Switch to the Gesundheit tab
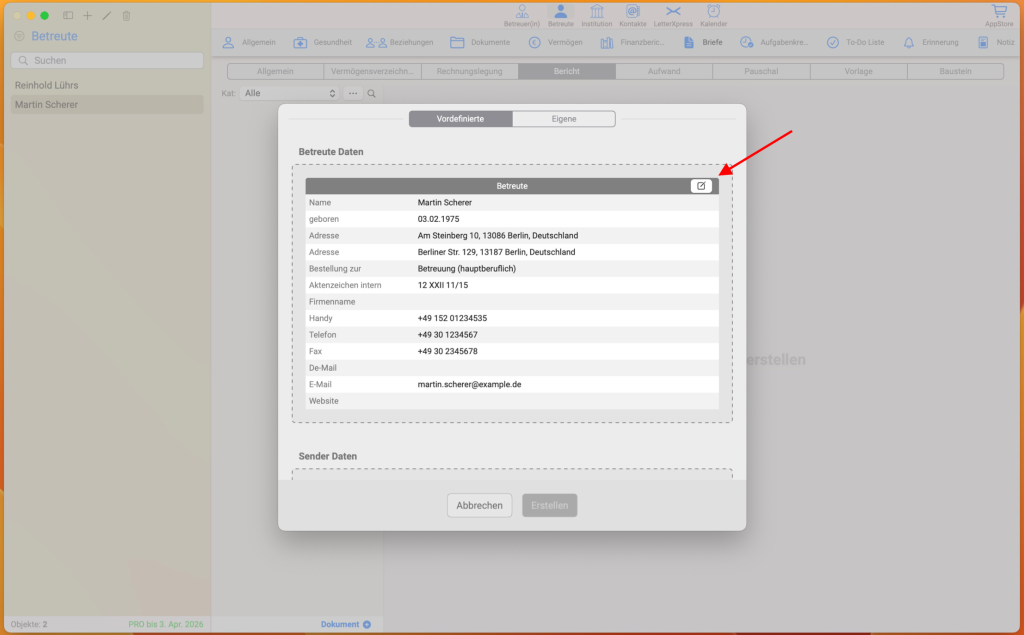The height and width of the screenshot is (635, 1024). coord(322,43)
